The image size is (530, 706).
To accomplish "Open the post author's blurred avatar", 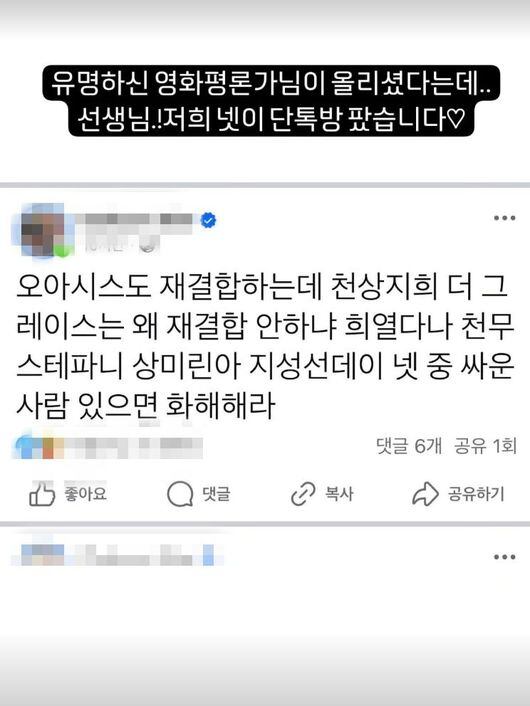I will (x=43, y=232).
